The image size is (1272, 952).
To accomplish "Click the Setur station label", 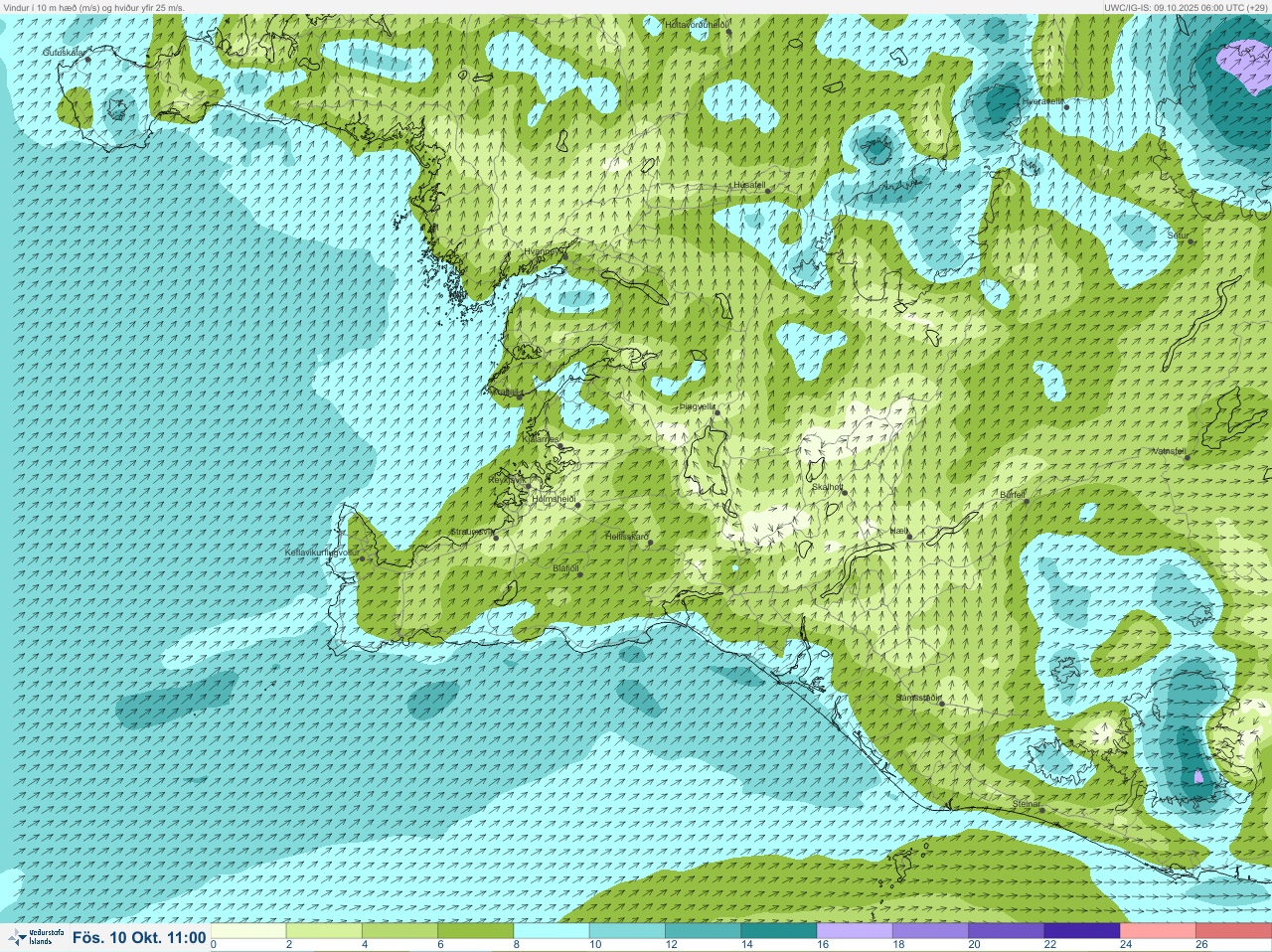I will (1179, 236).
